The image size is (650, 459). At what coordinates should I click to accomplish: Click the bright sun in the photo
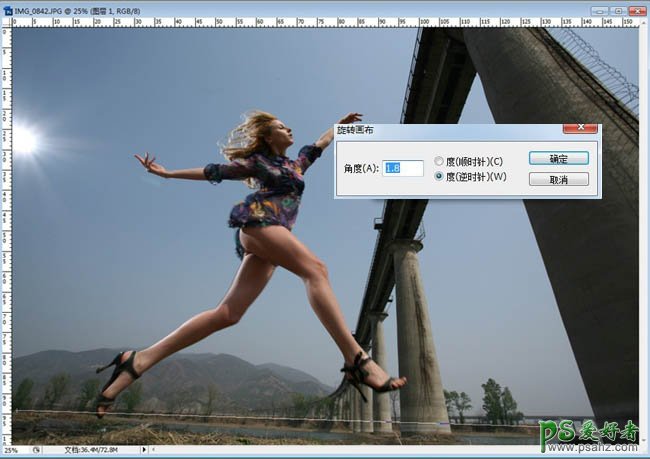point(24,141)
